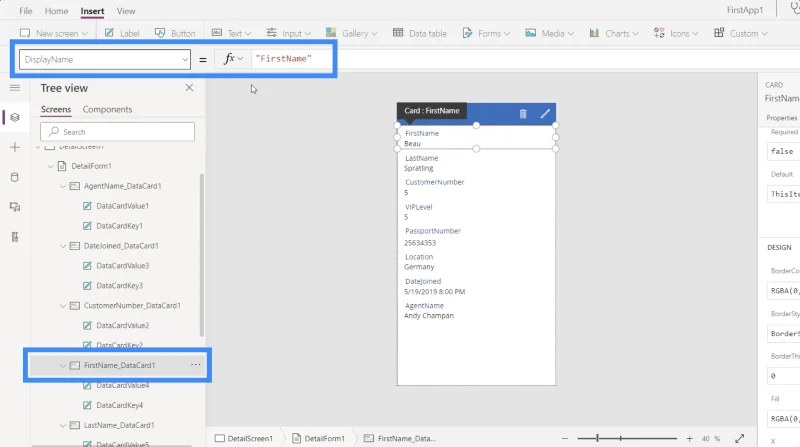
Task: Select DataCardKey4 in tree
Action: 119,405
